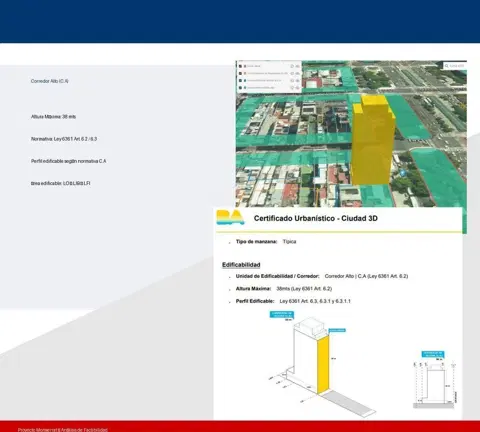Click the red color swatch of first layer
Viewport: 480px width, 432px height.
click(245, 66)
